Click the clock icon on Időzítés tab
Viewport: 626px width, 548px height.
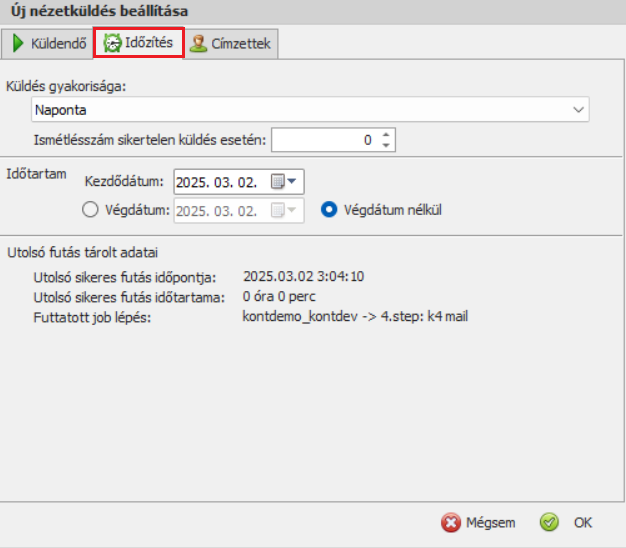click(112, 43)
